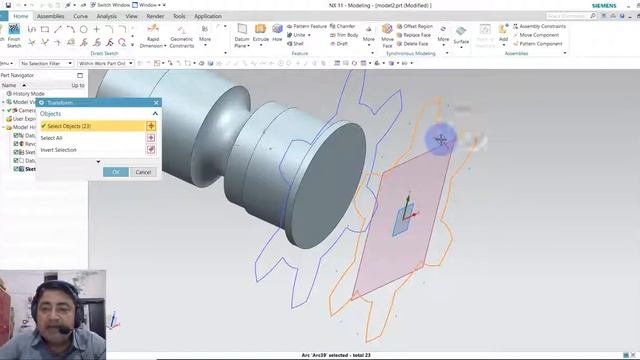
Task: Select the Arc sketch tool
Action: click(x=71, y=29)
